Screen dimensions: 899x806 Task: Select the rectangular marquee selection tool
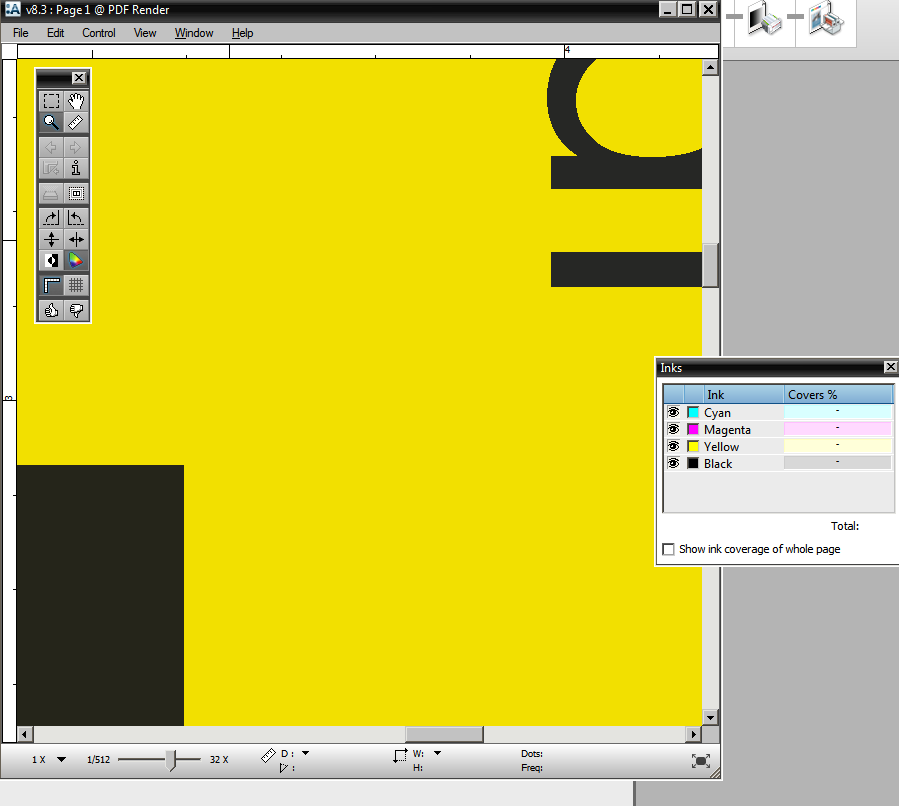[51, 101]
